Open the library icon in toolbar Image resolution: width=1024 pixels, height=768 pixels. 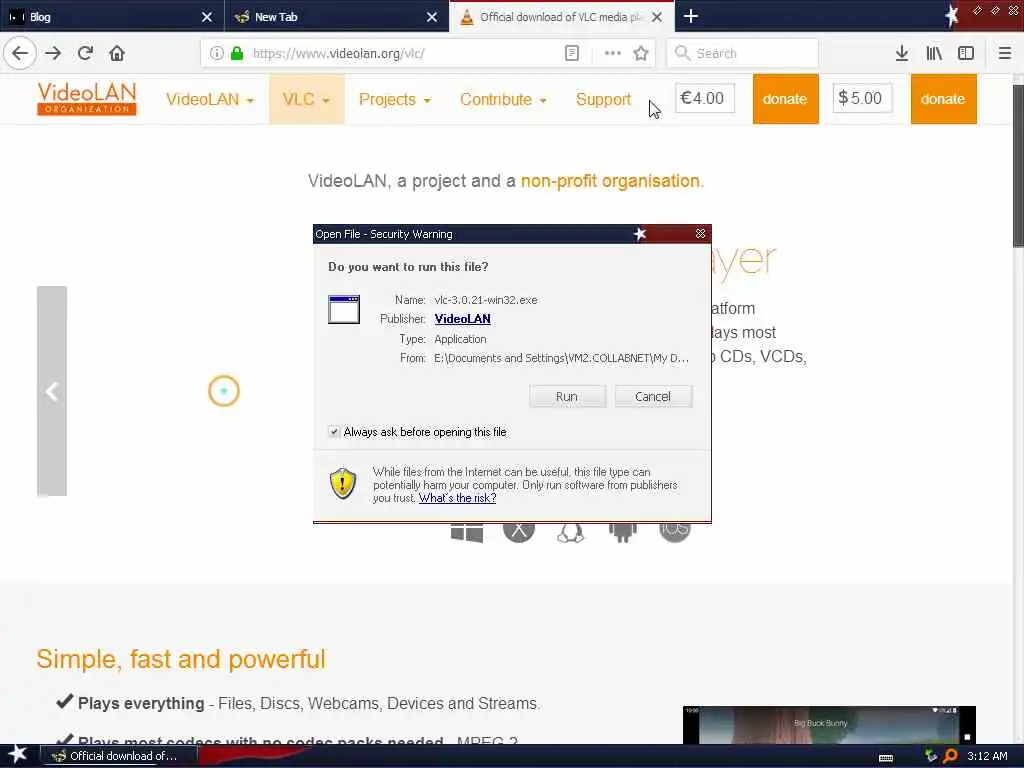(934, 53)
